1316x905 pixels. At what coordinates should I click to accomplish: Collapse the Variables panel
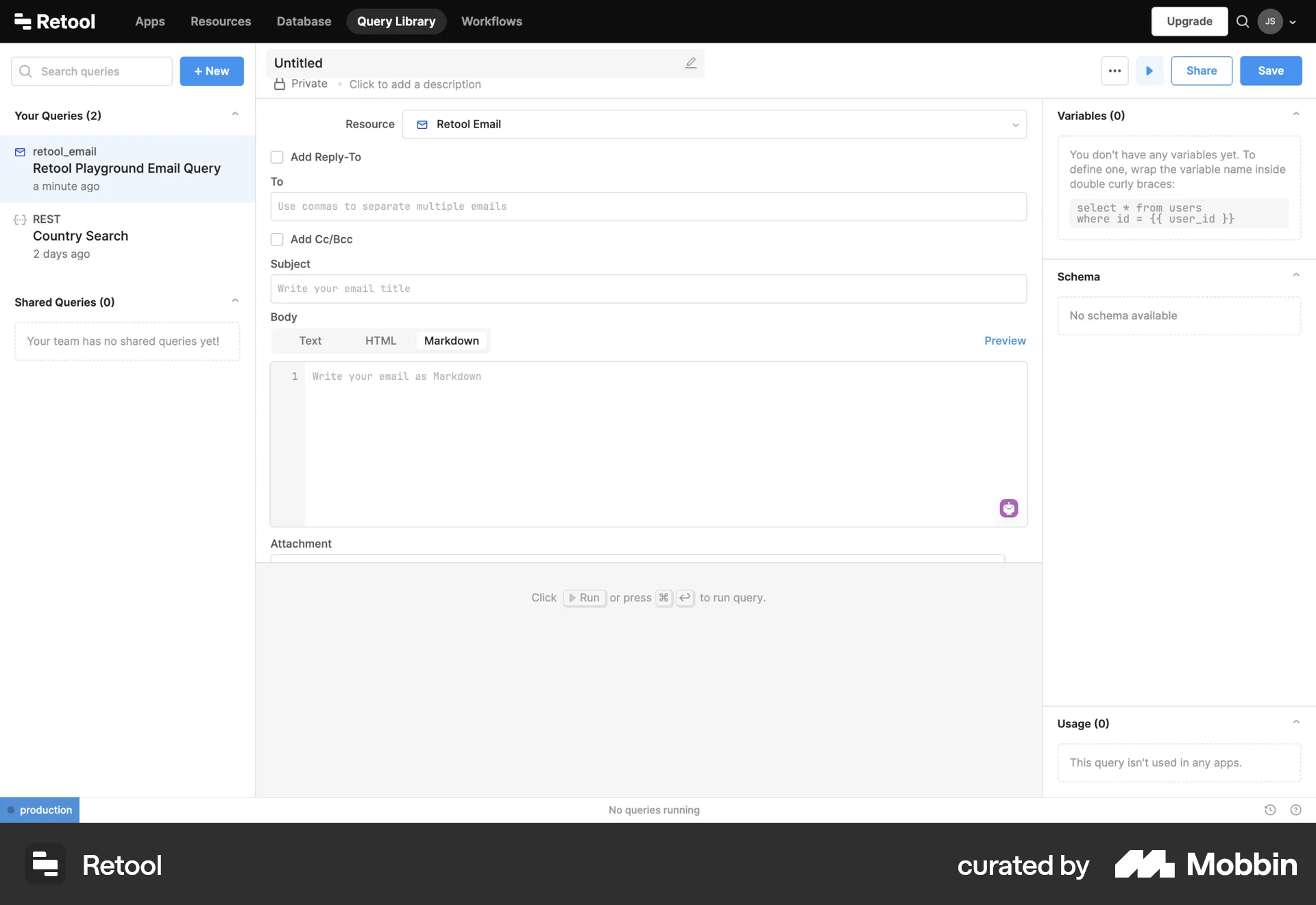1295,114
